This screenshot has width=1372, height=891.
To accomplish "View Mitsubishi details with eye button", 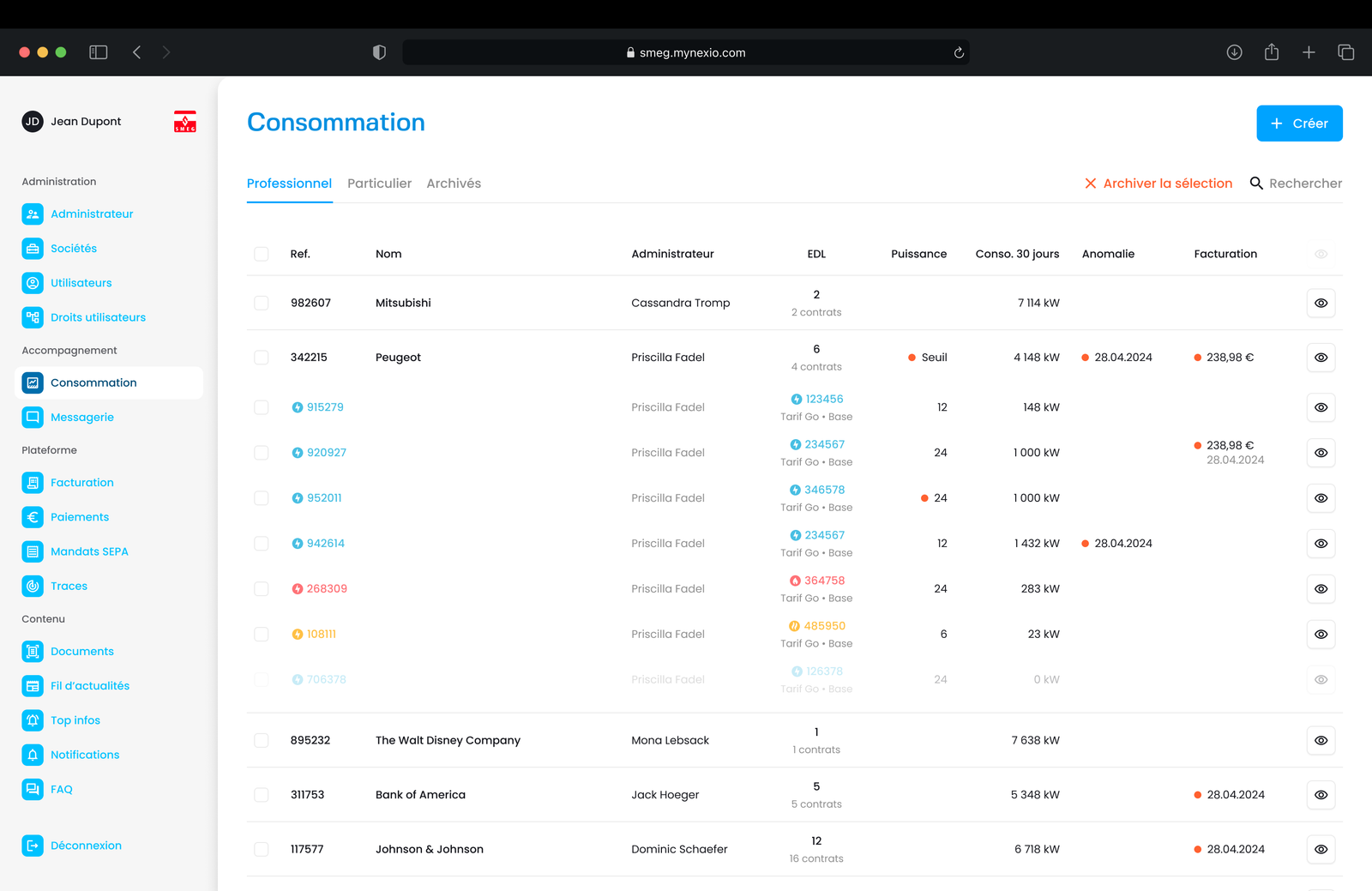I will (1321, 303).
